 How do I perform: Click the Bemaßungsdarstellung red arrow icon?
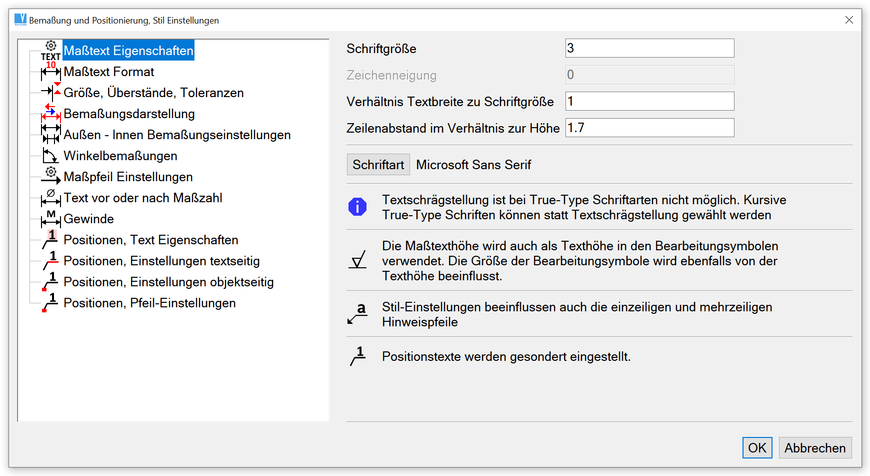click(x=51, y=114)
